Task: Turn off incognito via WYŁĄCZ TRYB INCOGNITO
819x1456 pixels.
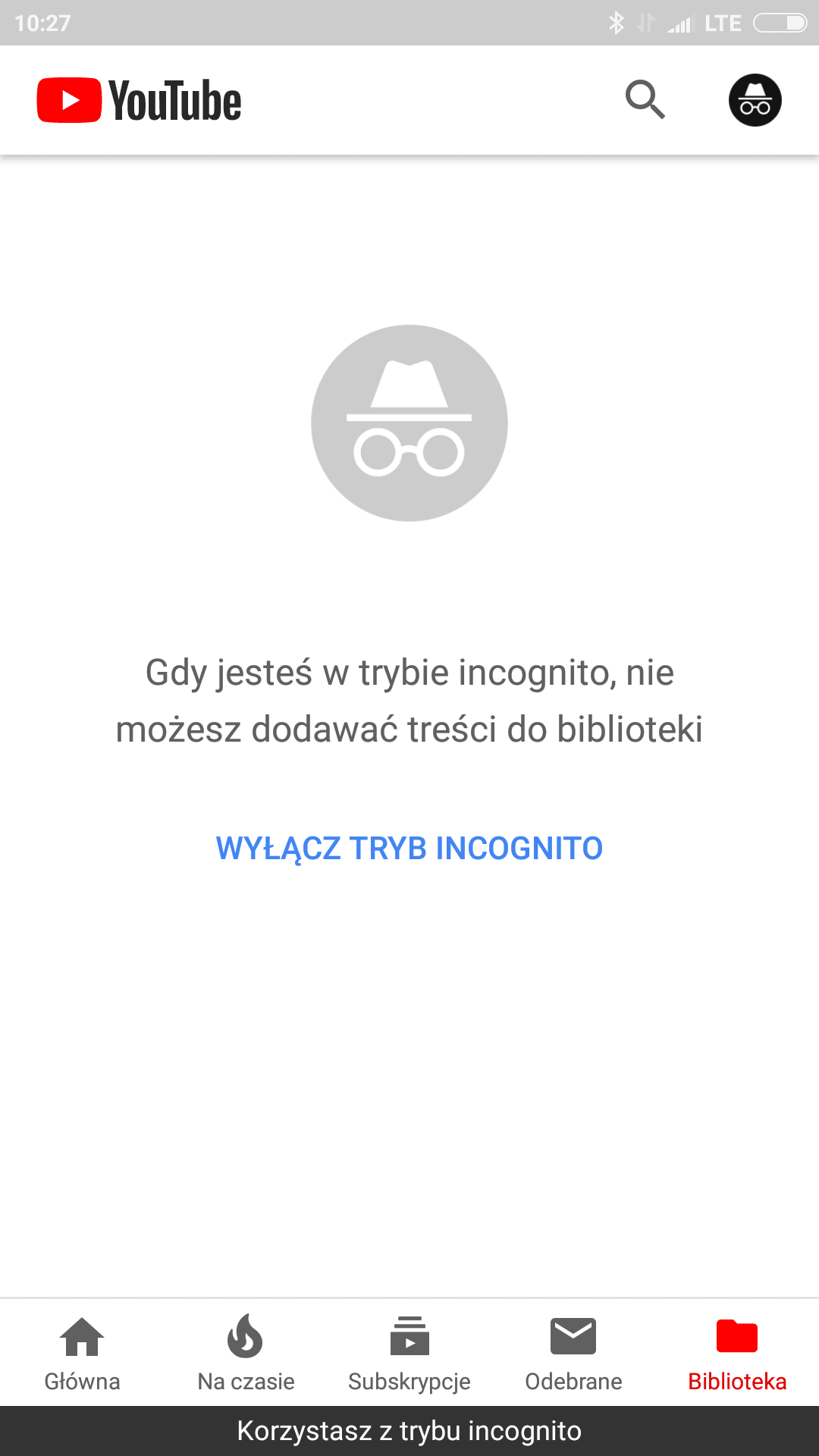Action: (x=409, y=849)
